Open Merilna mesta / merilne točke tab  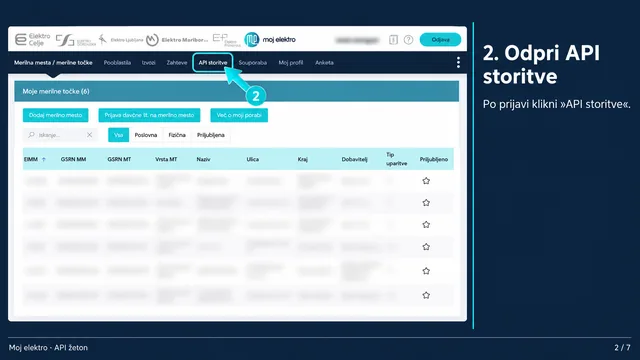pos(53,62)
